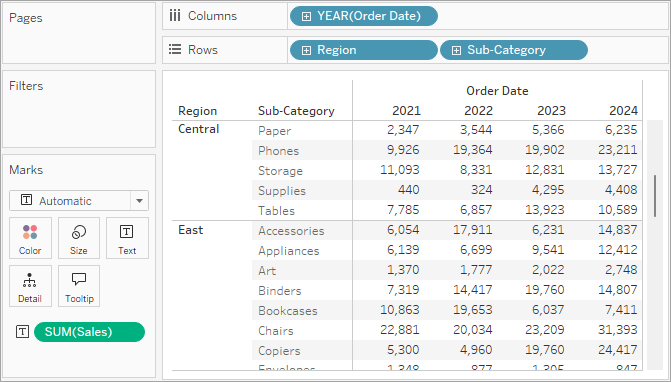Select the East region row label

pos(190,230)
